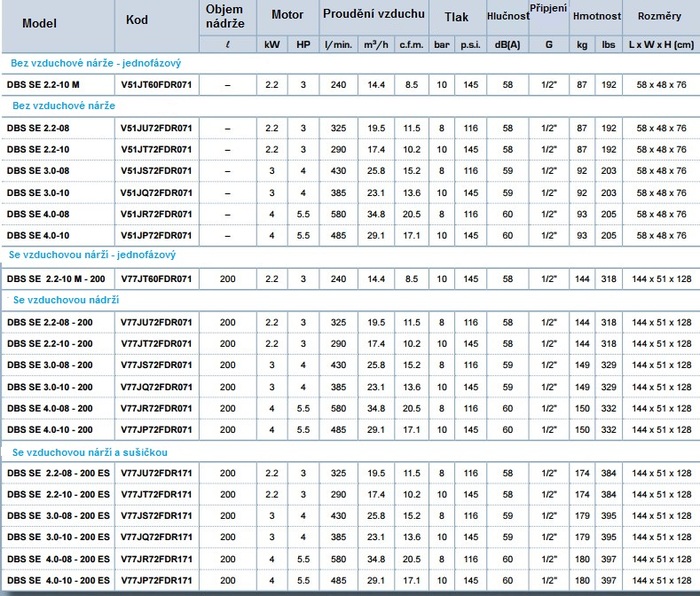Click the Kod column header

tap(137, 20)
